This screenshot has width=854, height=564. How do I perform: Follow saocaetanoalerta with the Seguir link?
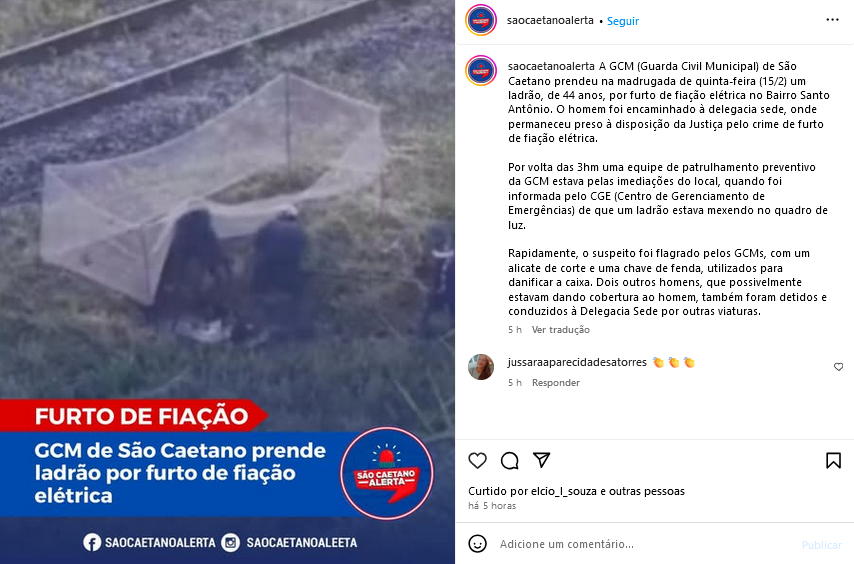(623, 21)
